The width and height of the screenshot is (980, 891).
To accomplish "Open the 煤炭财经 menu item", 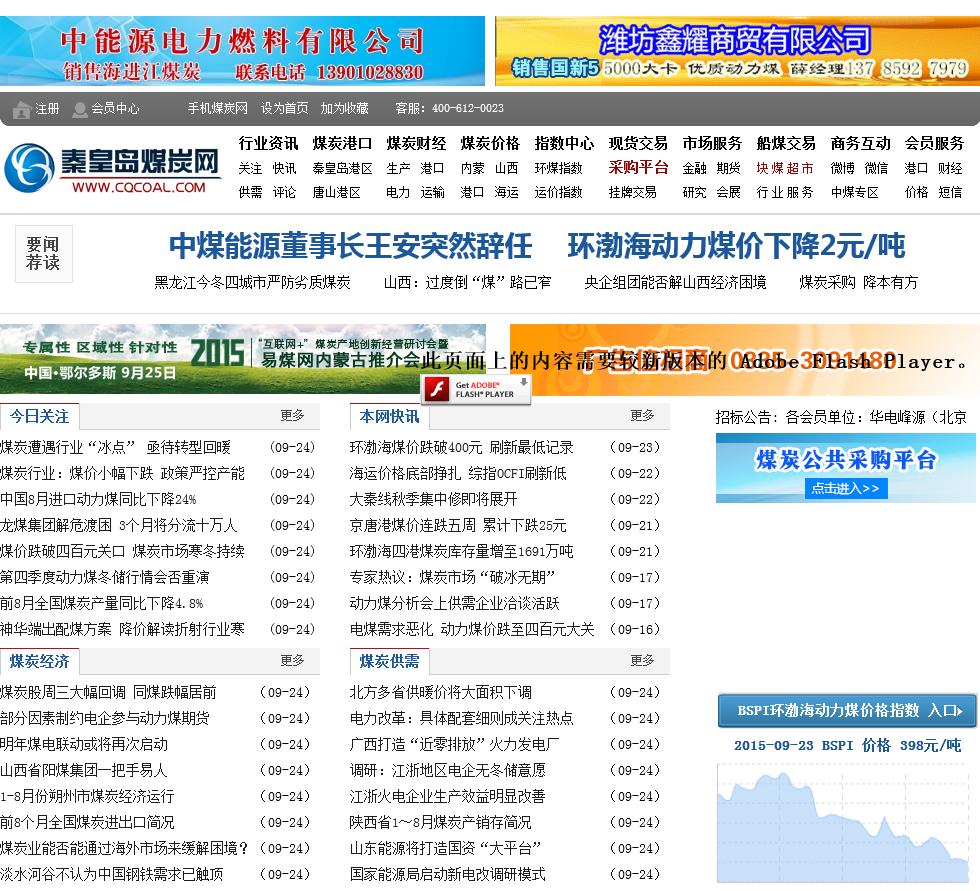I will pyautogui.click(x=416, y=144).
